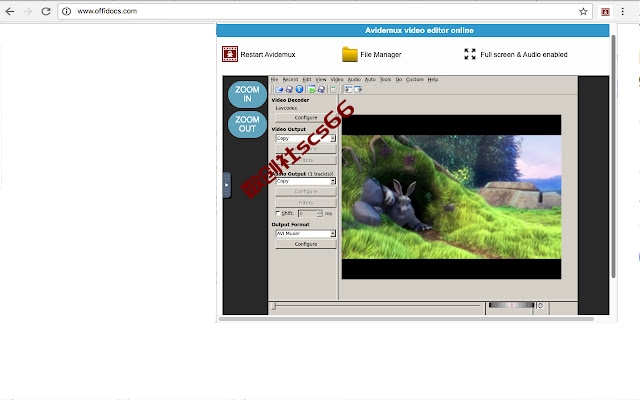640x400 pixels.
Task: Click the ZOOM IN button
Action: click(x=247, y=94)
